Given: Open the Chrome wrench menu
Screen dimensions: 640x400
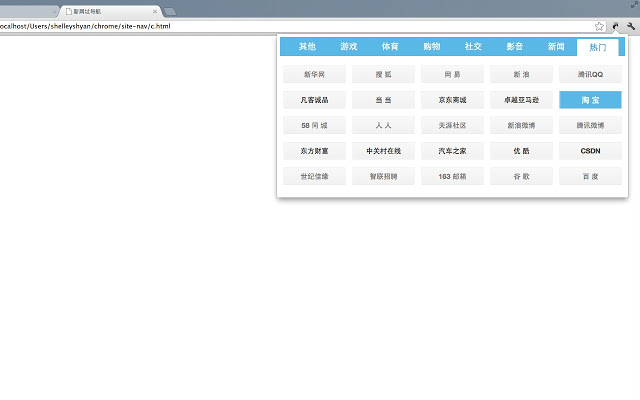Looking at the screenshot, I should [631, 27].
